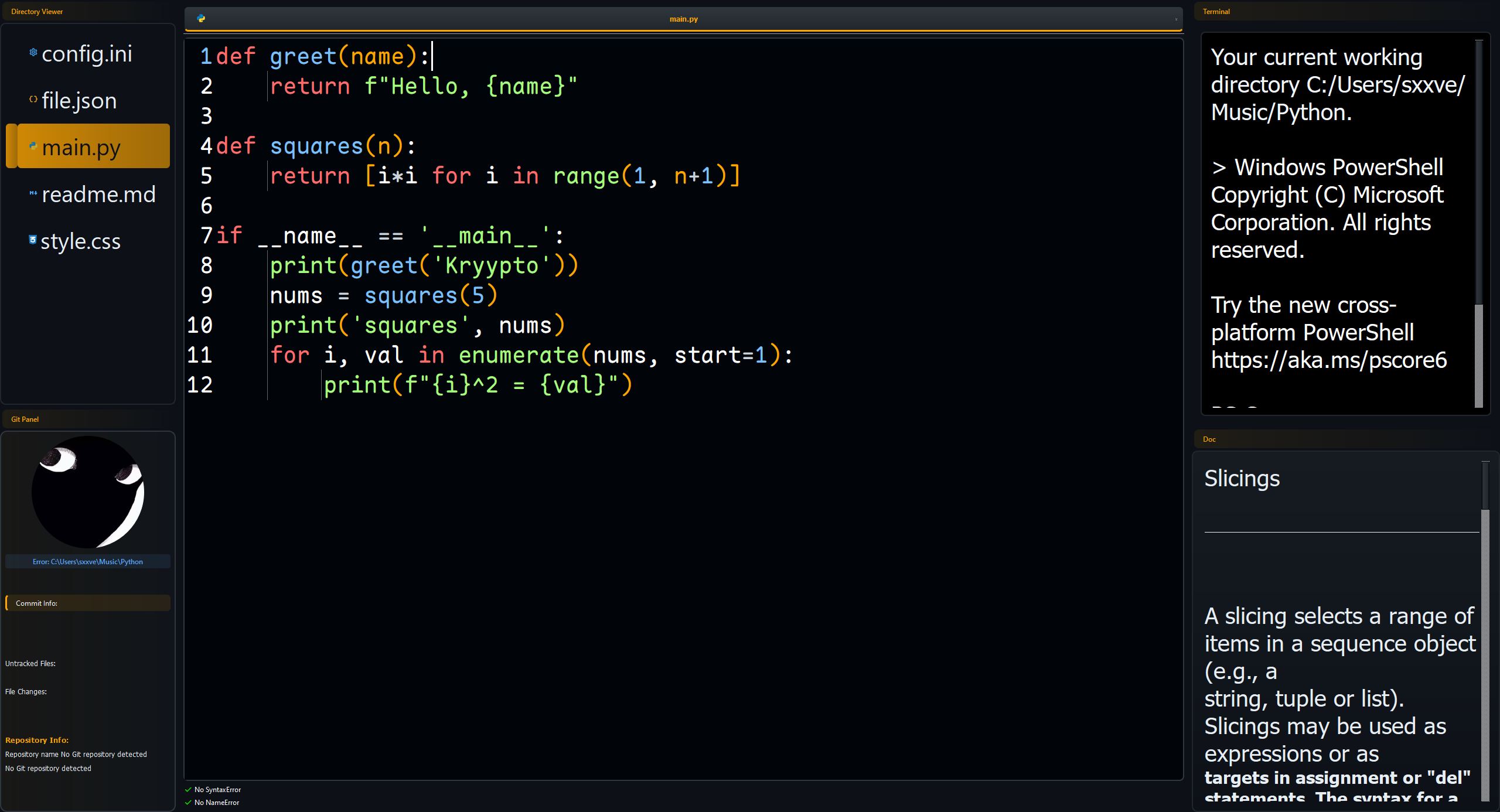Click the Commit Info input field
Image resolution: width=1500 pixels, height=812 pixels.
pos(88,603)
